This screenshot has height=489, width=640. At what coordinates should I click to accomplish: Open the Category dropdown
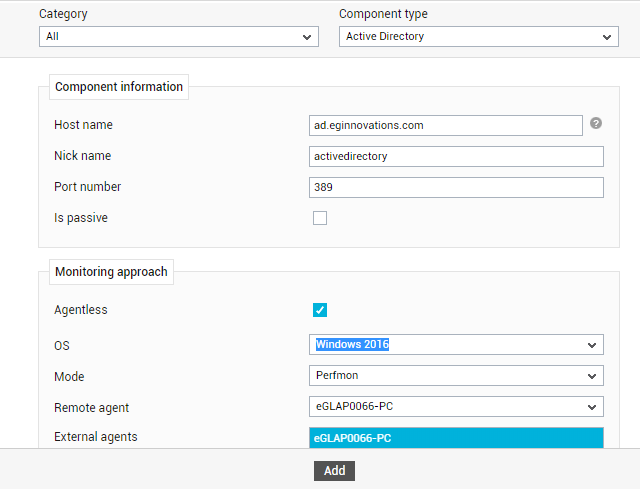coord(179,37)
